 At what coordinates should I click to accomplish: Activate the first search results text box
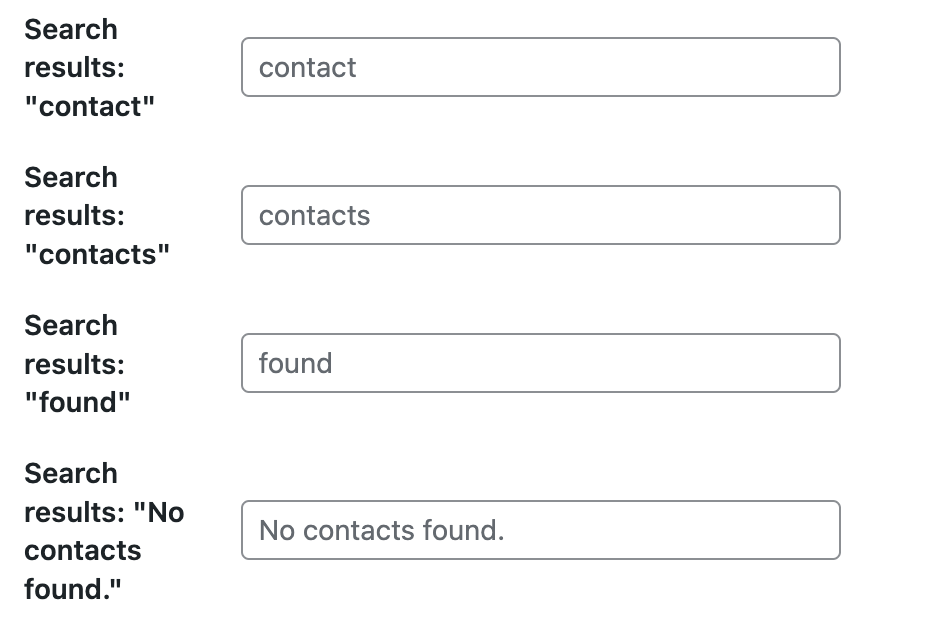[540, 67]
